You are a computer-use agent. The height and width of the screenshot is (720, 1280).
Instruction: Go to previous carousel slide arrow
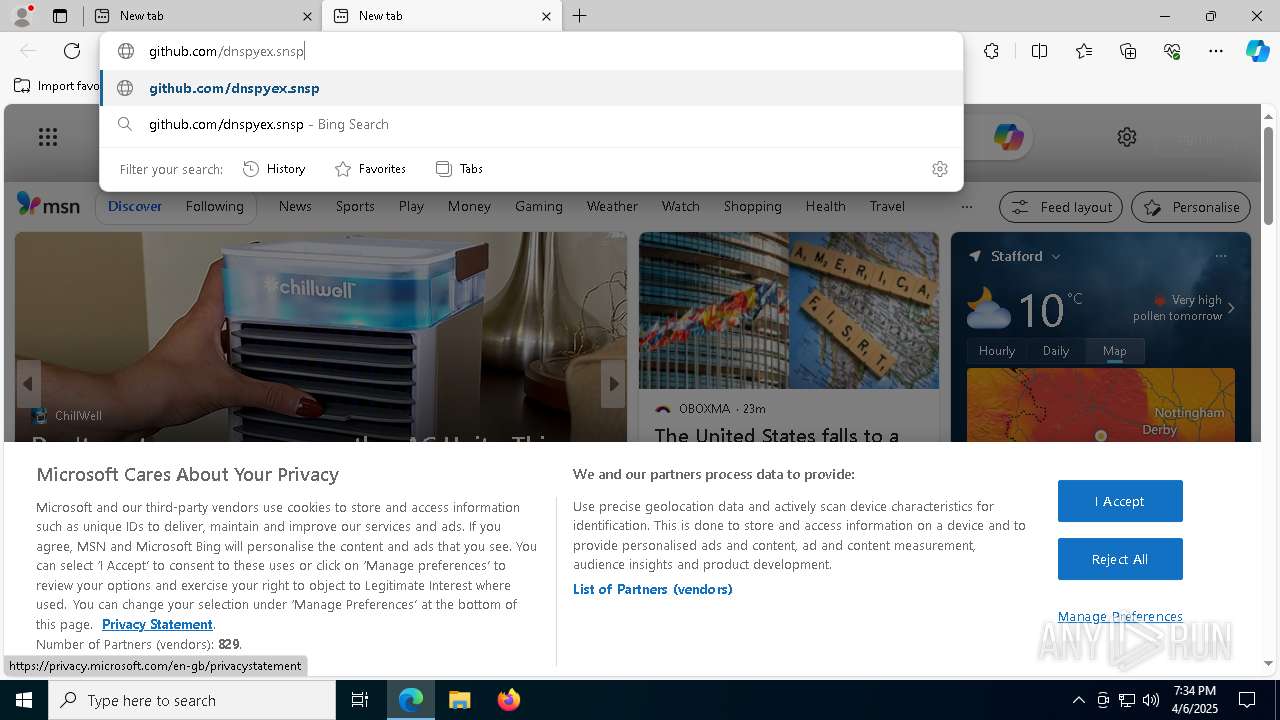pos(28,384)
